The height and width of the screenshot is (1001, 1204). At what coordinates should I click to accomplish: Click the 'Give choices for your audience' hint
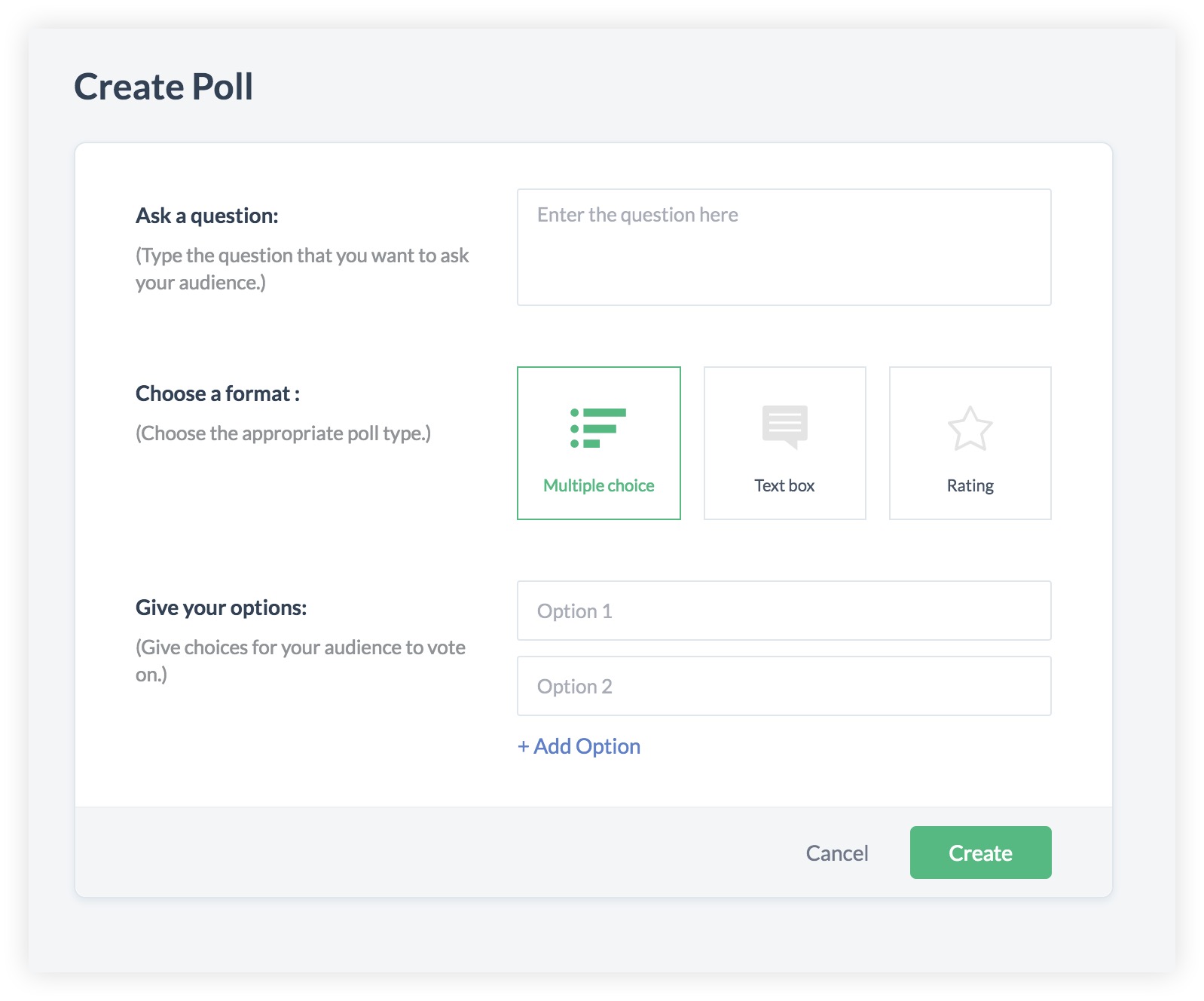click(301, 661)
